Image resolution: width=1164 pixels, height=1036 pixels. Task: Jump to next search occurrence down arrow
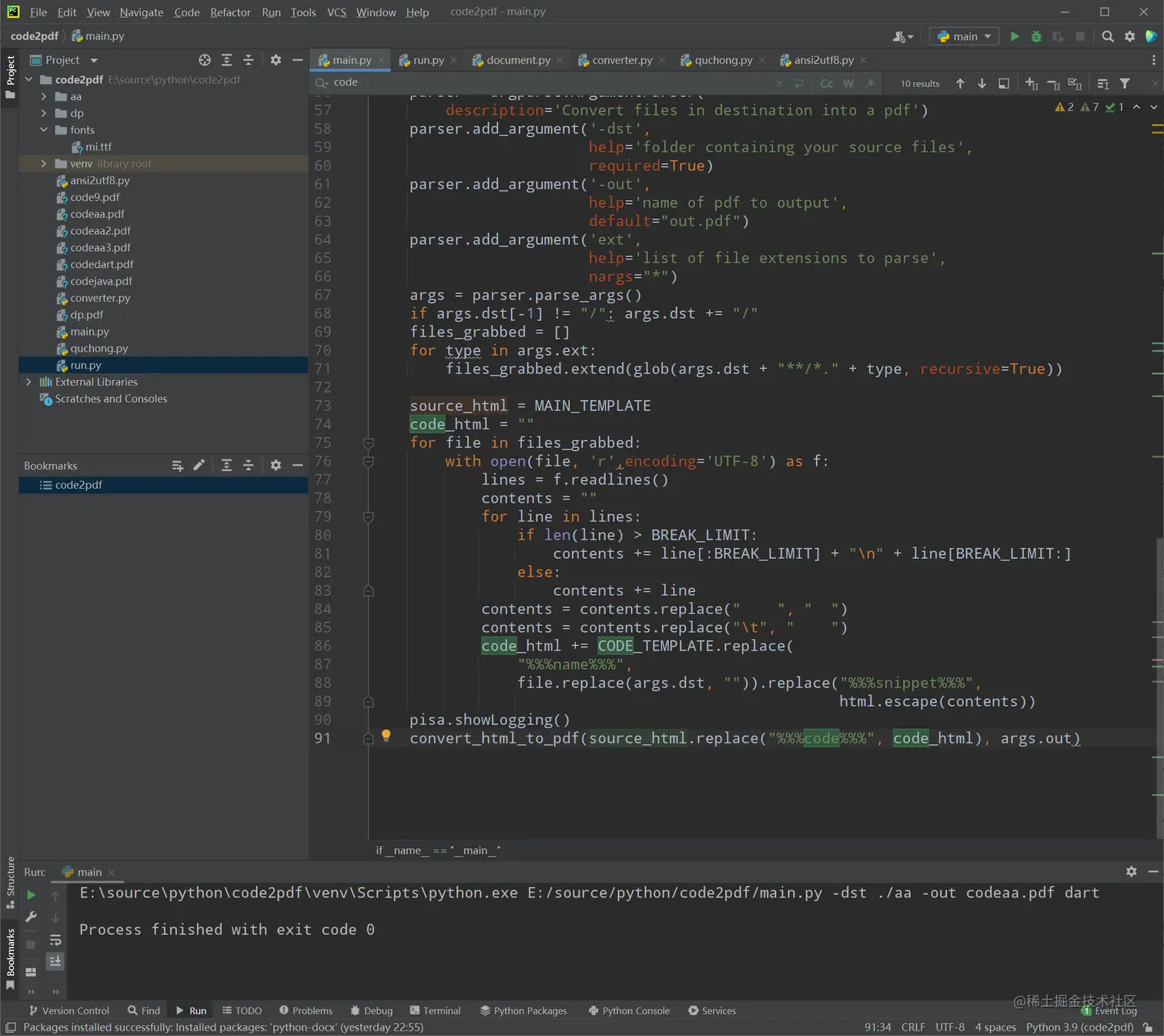[x=982, y=83]
